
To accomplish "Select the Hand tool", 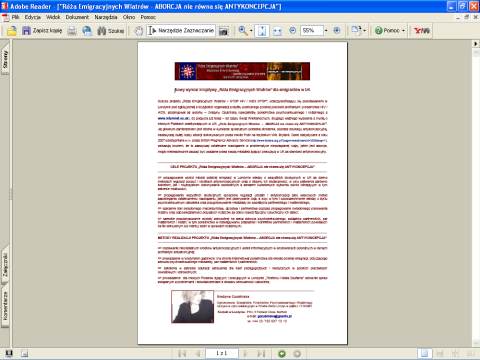I will tap(139, 31).
